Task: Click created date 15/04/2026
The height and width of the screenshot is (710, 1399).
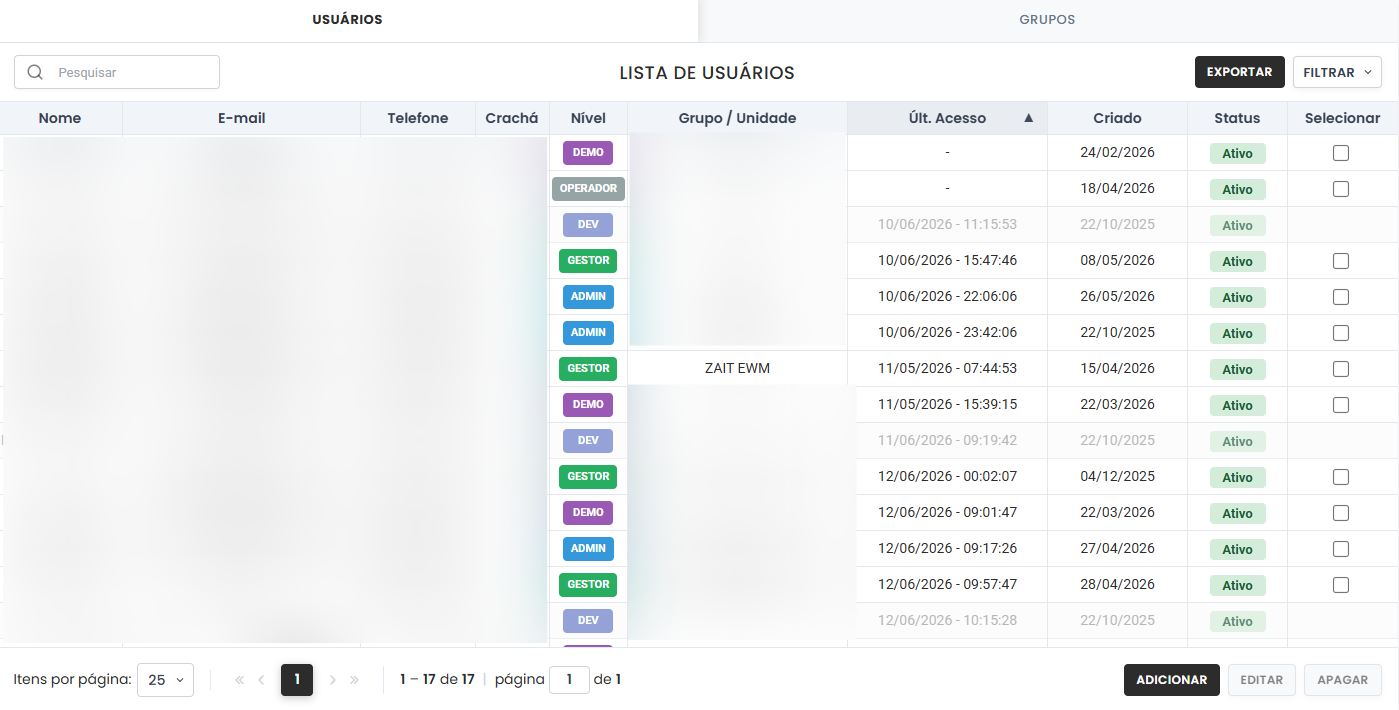Action: coord(1117,369)
